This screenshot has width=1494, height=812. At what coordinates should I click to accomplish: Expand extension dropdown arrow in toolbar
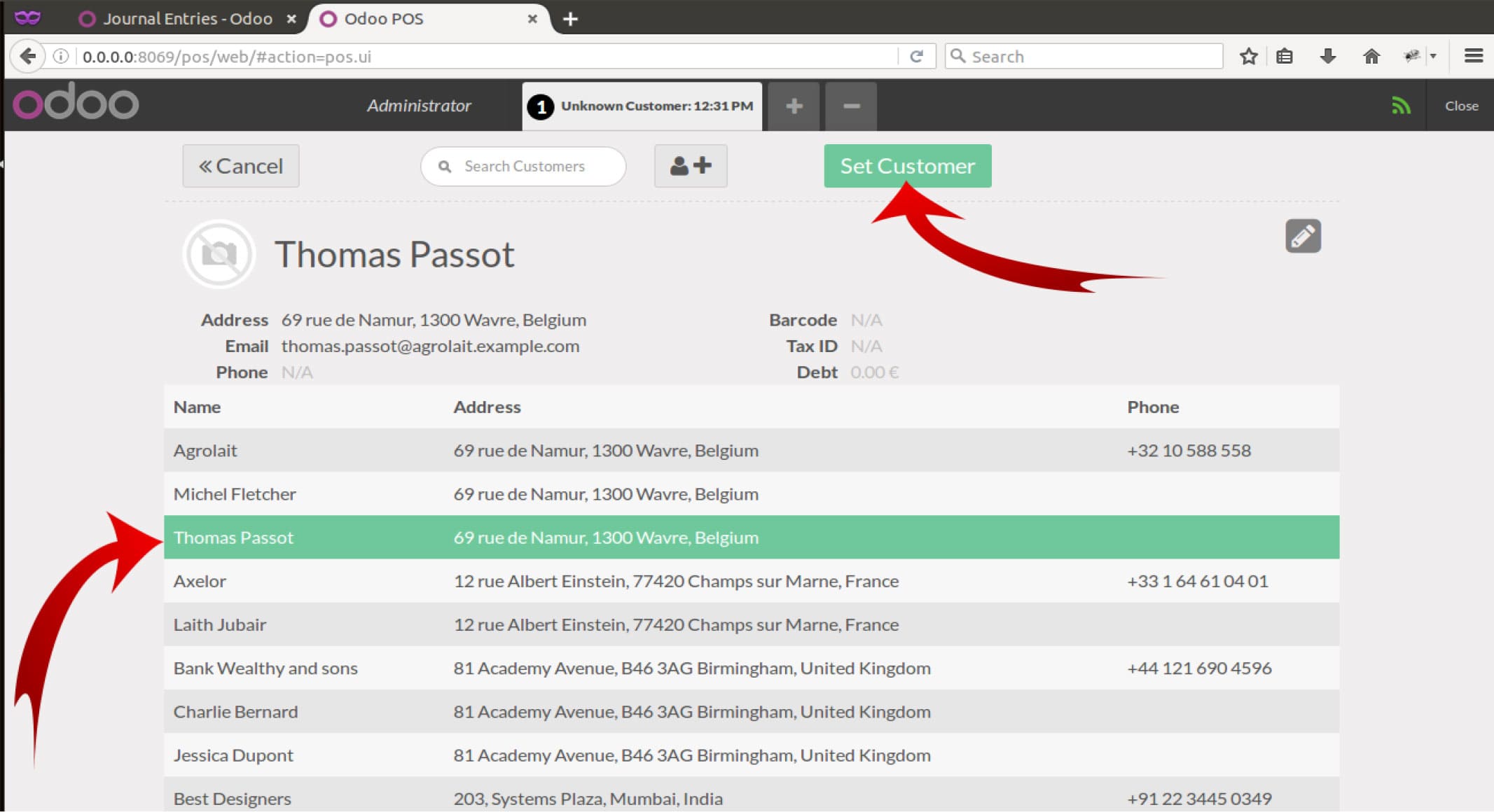1433,56
